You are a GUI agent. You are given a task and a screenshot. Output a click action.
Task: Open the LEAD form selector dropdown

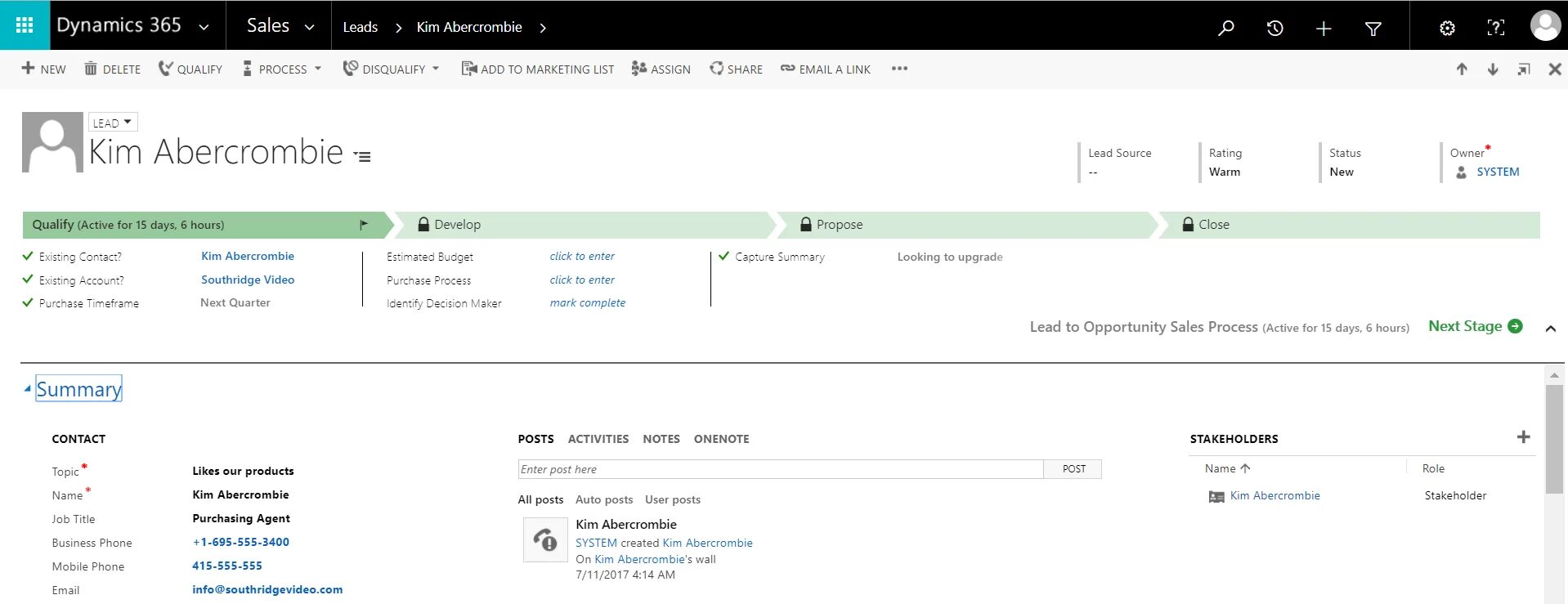(x=113, y=123)
